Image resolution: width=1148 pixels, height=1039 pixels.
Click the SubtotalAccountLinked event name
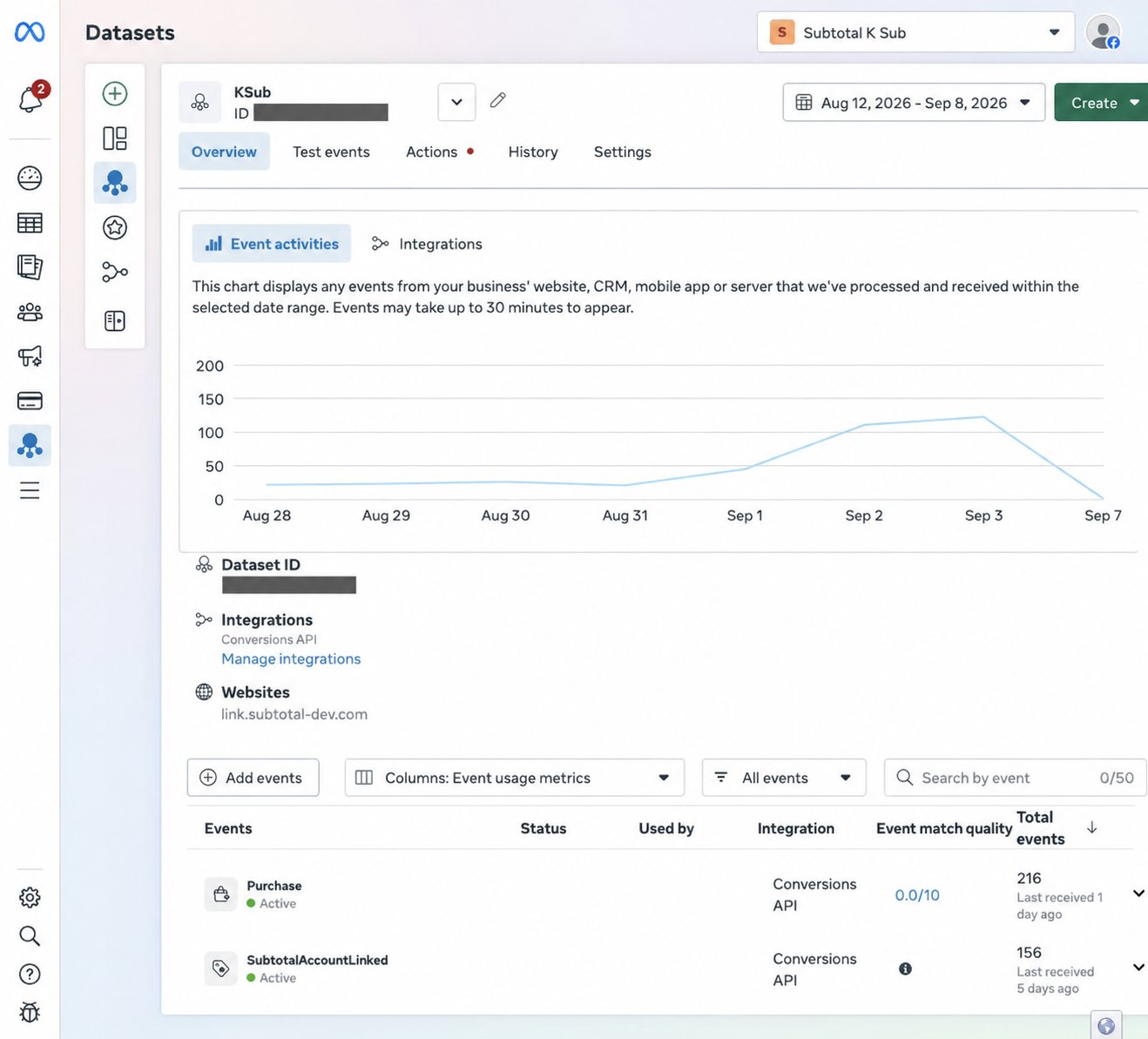pos(317,960)
